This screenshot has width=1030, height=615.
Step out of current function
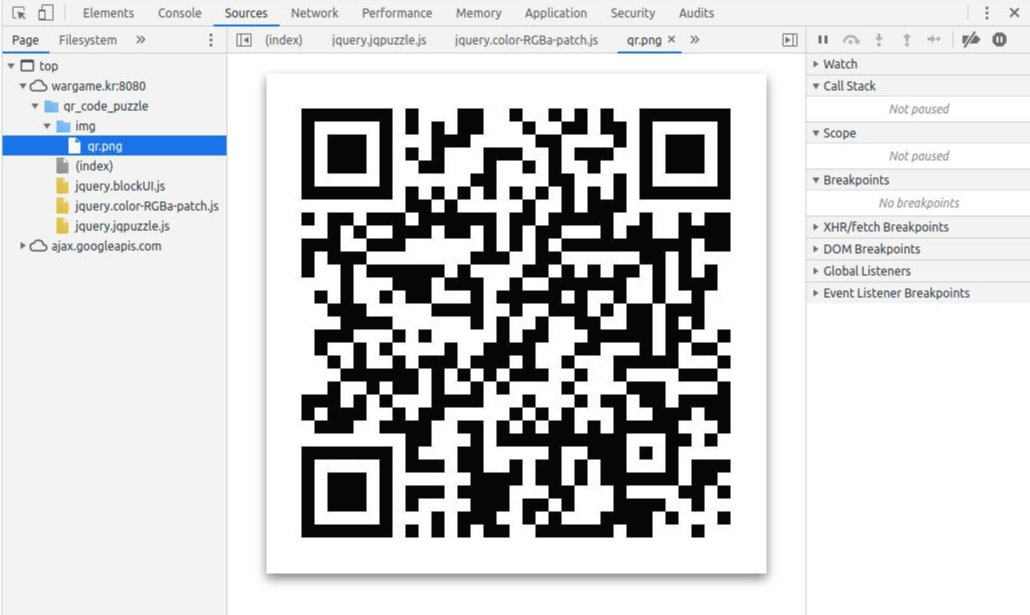point(907,40)
